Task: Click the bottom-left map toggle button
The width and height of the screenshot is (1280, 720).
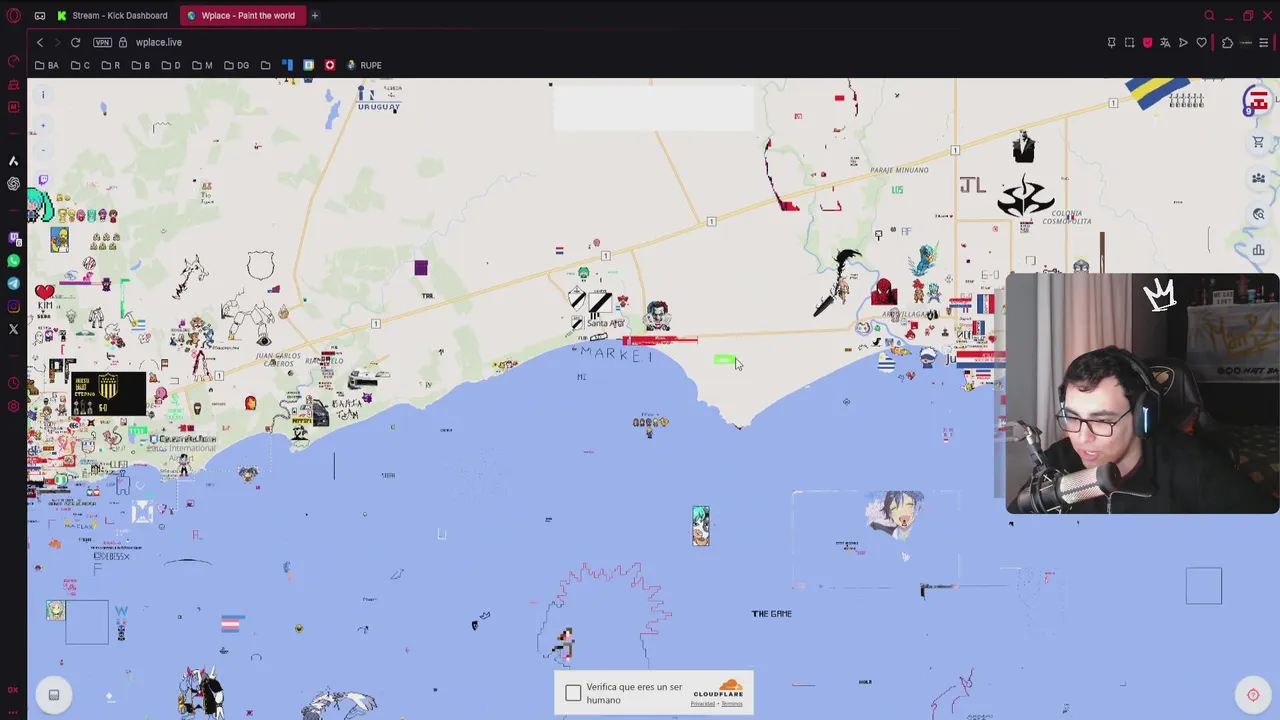Action: coord(54,695)
